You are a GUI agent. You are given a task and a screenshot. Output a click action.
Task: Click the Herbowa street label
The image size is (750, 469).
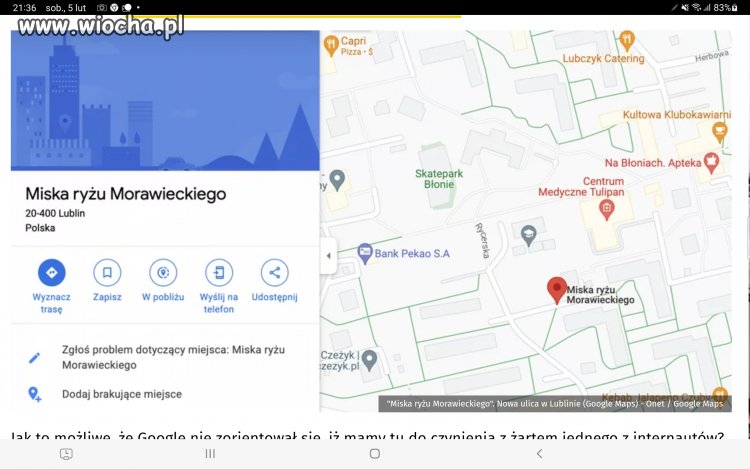(712, 55)
